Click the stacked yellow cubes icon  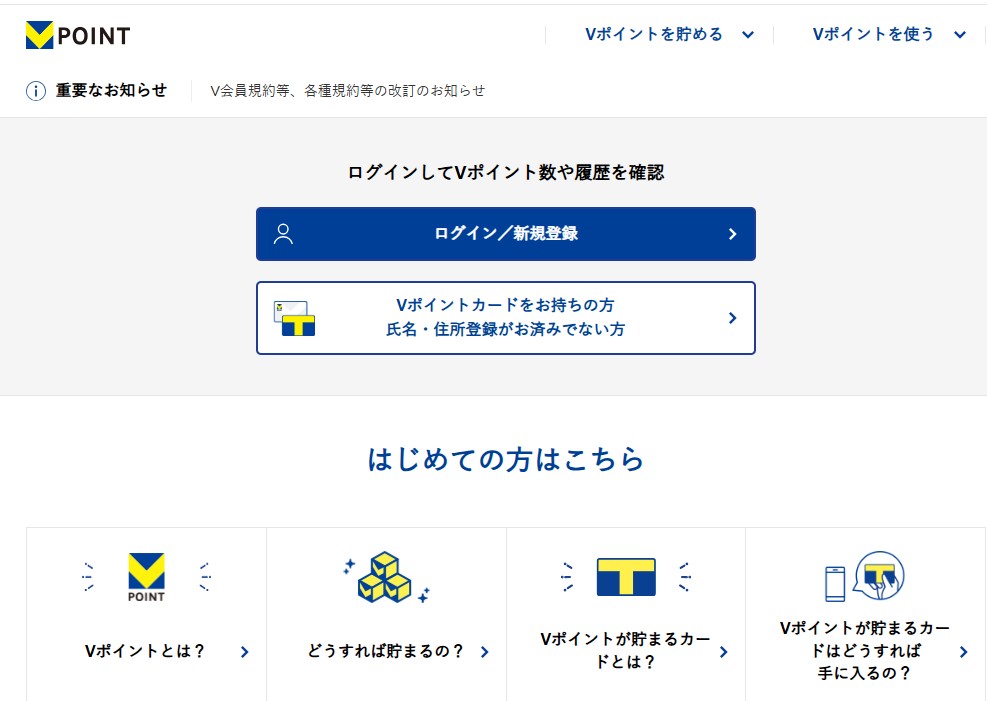(x=385, y=578)
